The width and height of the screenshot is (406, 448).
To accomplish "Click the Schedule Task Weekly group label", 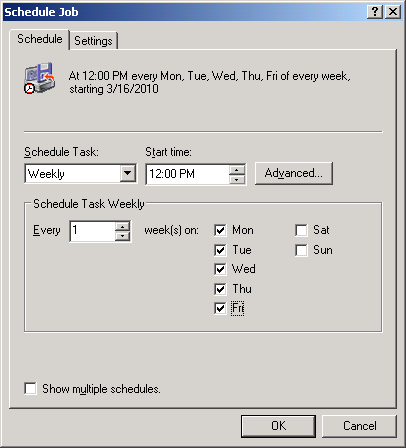I will pyautogui.click(x=89, y=204).
